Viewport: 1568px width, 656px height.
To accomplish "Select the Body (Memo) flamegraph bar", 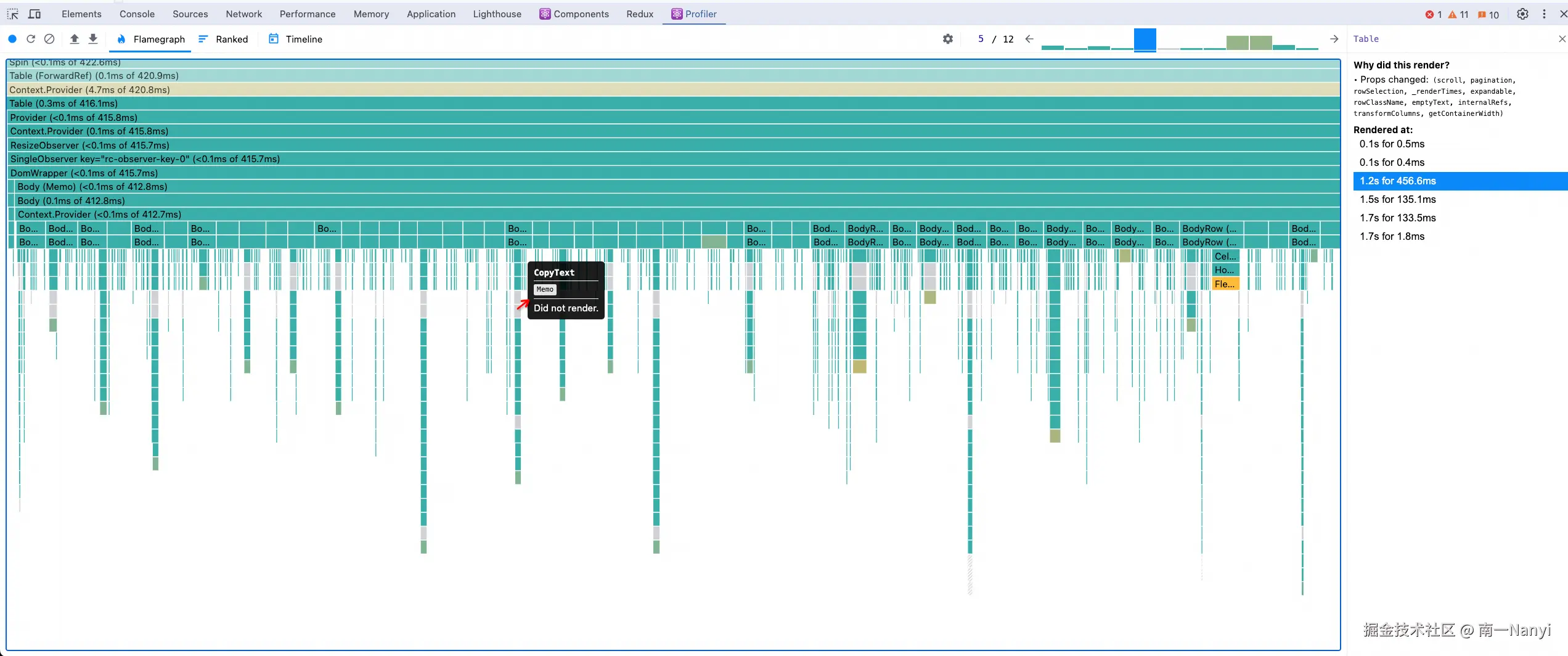I will (x=677, y=187).
